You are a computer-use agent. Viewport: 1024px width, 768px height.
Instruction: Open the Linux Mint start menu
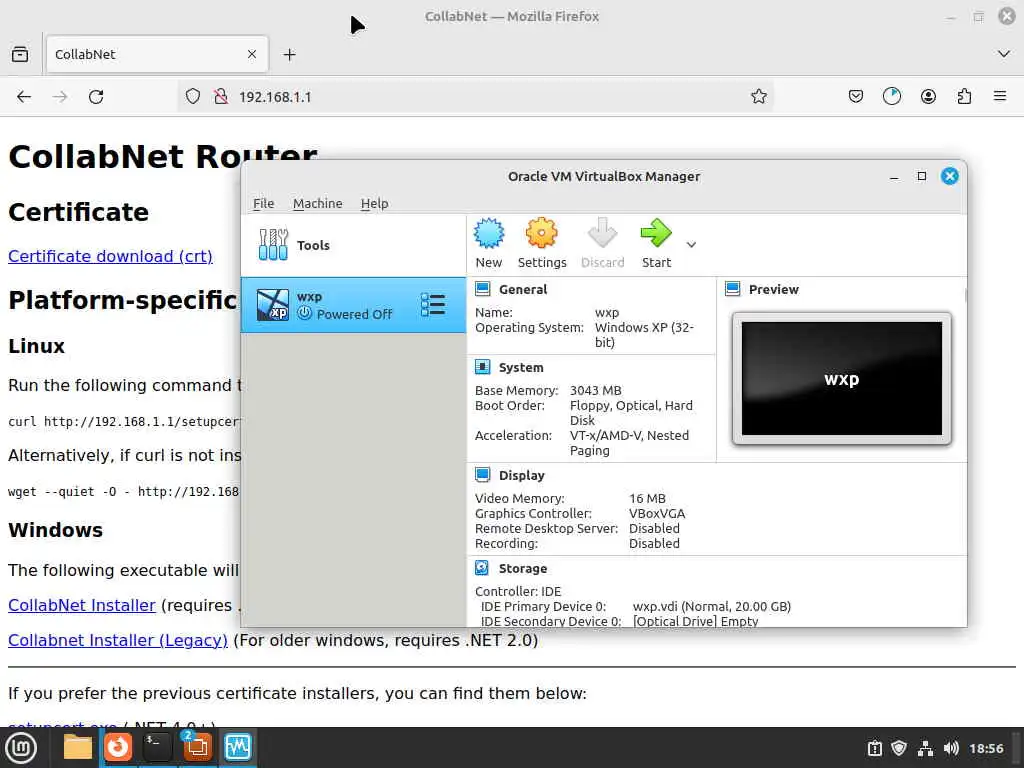(x=21, y=748)
